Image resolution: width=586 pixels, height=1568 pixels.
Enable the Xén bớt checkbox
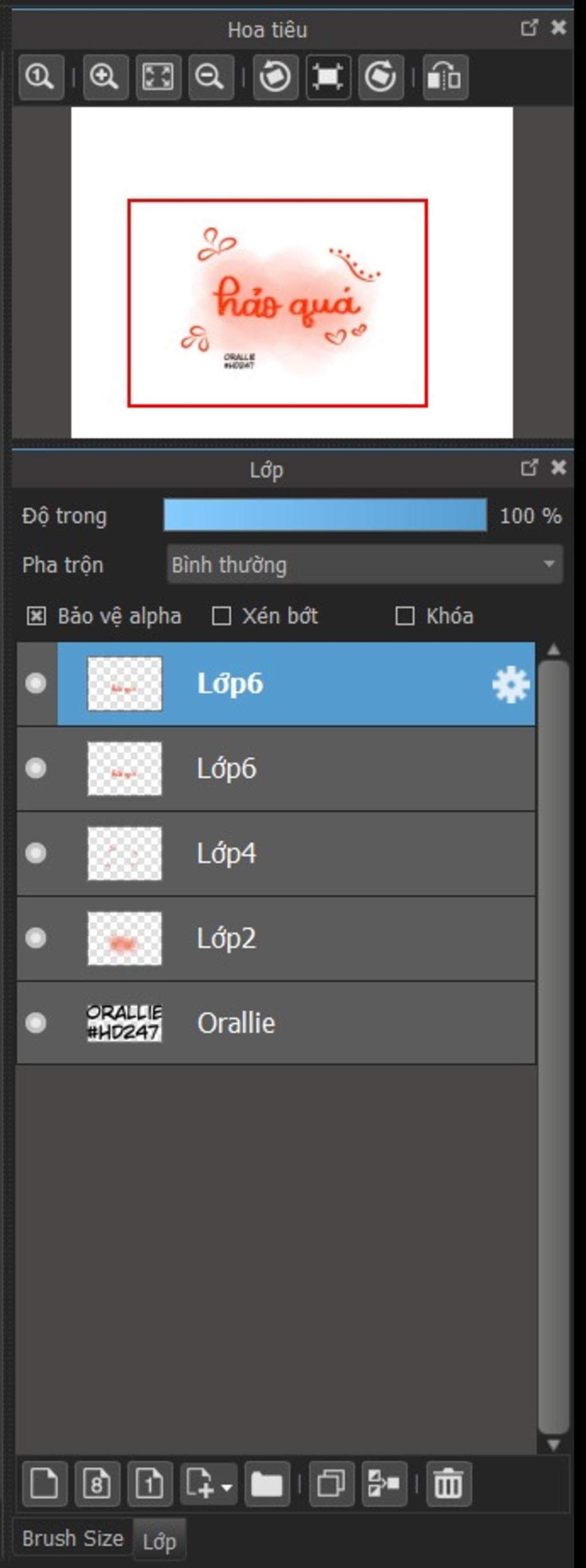[x=221, y=616]
